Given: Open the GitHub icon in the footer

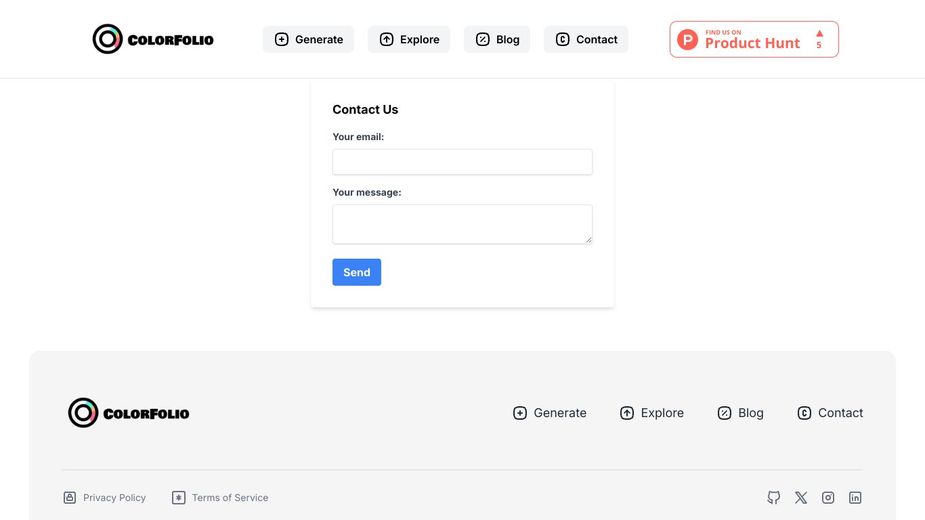Looking at the screenshot, I should tap(773, 498).
